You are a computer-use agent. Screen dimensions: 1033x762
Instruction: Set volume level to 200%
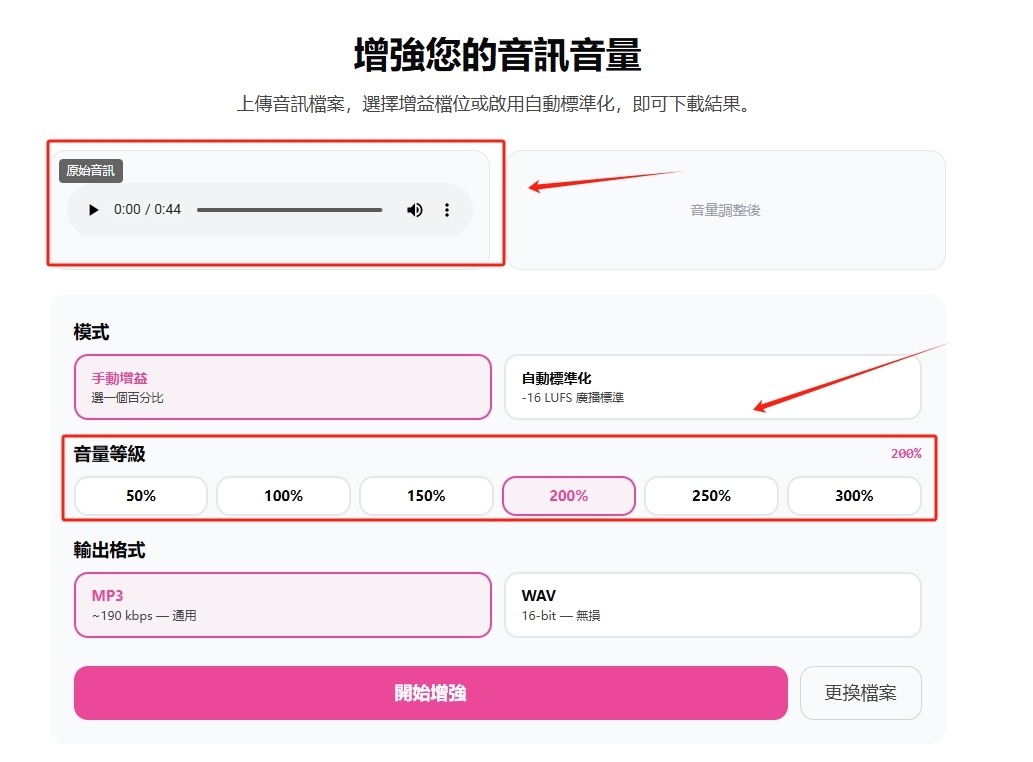[x=569, y=496]
